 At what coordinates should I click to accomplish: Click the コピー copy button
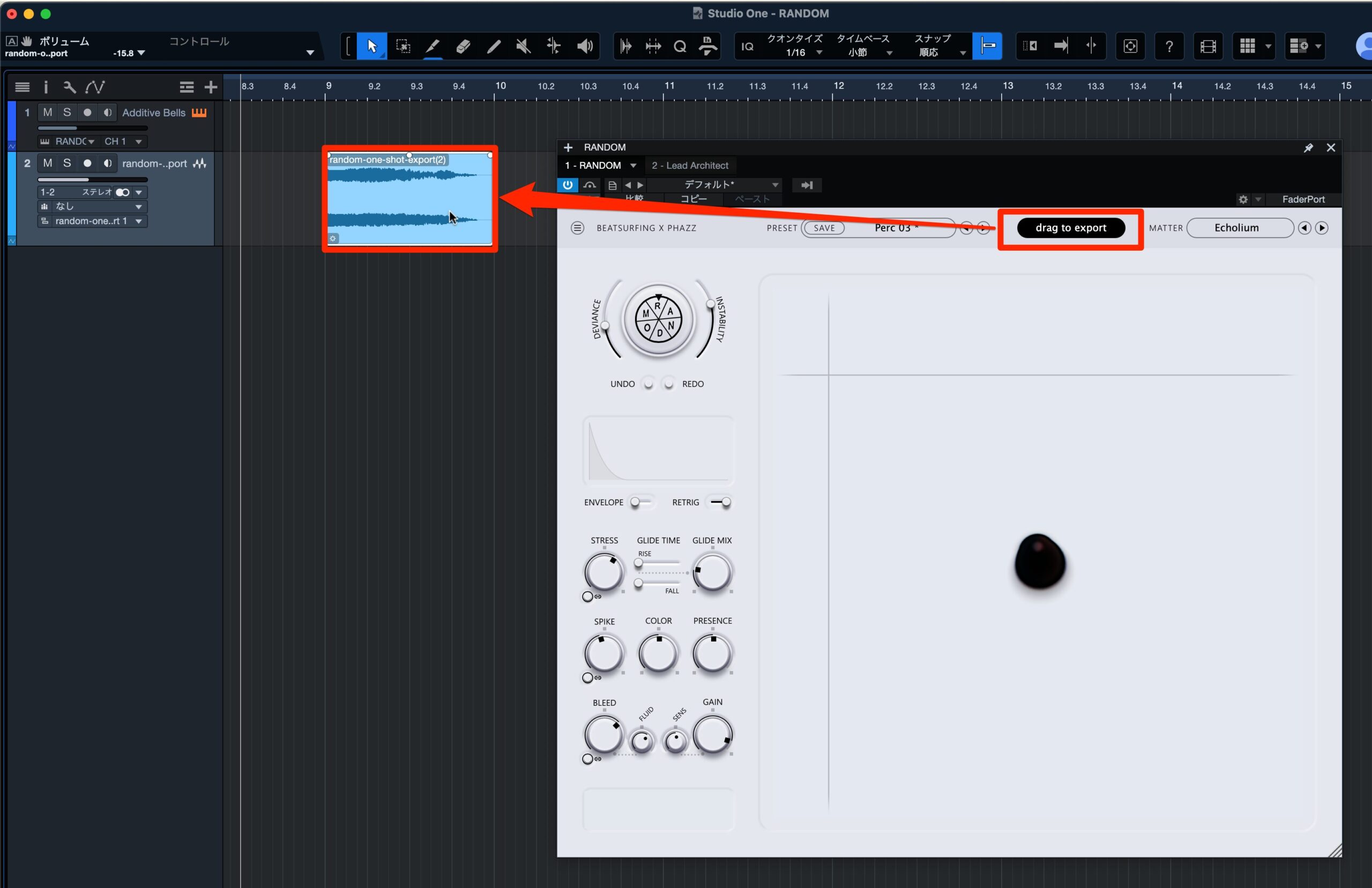694,199
